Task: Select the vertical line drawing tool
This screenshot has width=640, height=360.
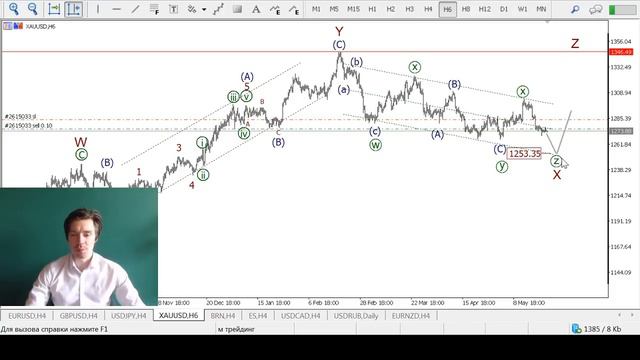Action: (x=98, y=9)
